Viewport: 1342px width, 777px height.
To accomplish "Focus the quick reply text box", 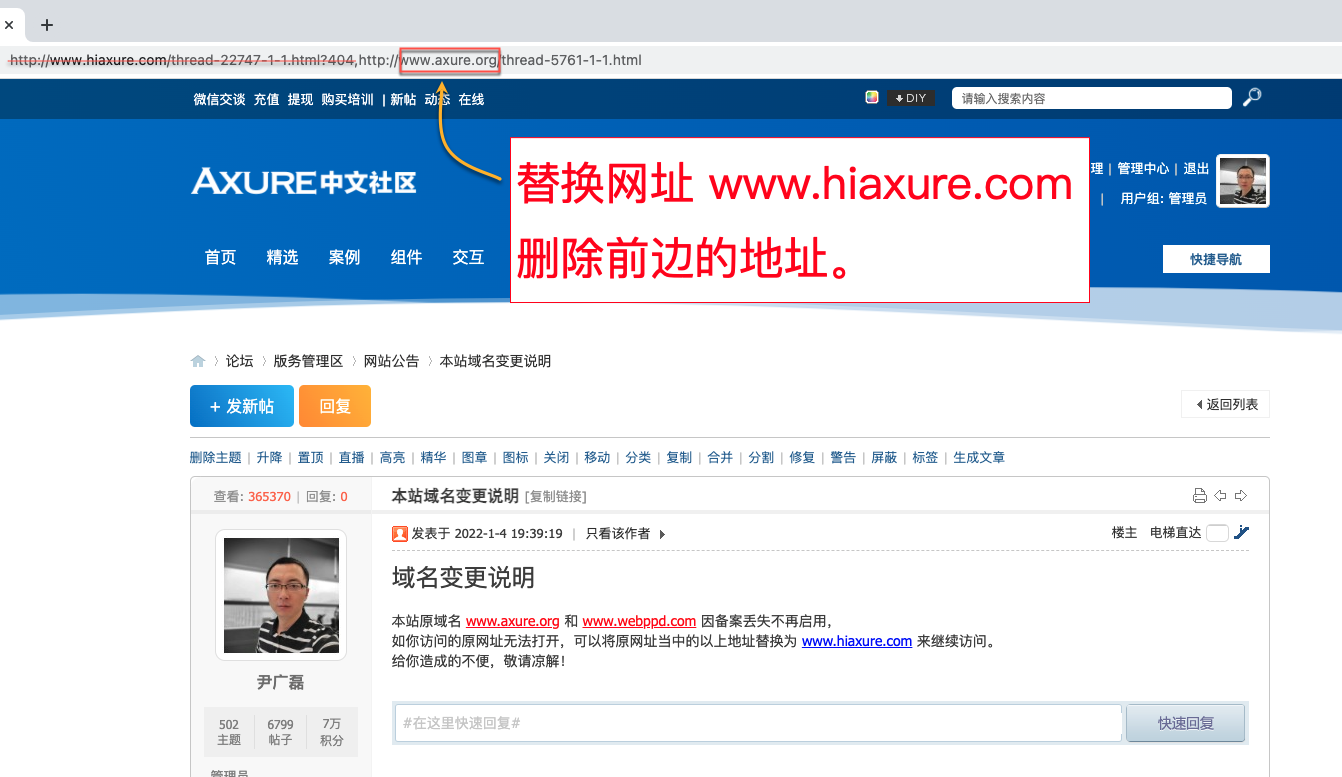I will (758, 723).
